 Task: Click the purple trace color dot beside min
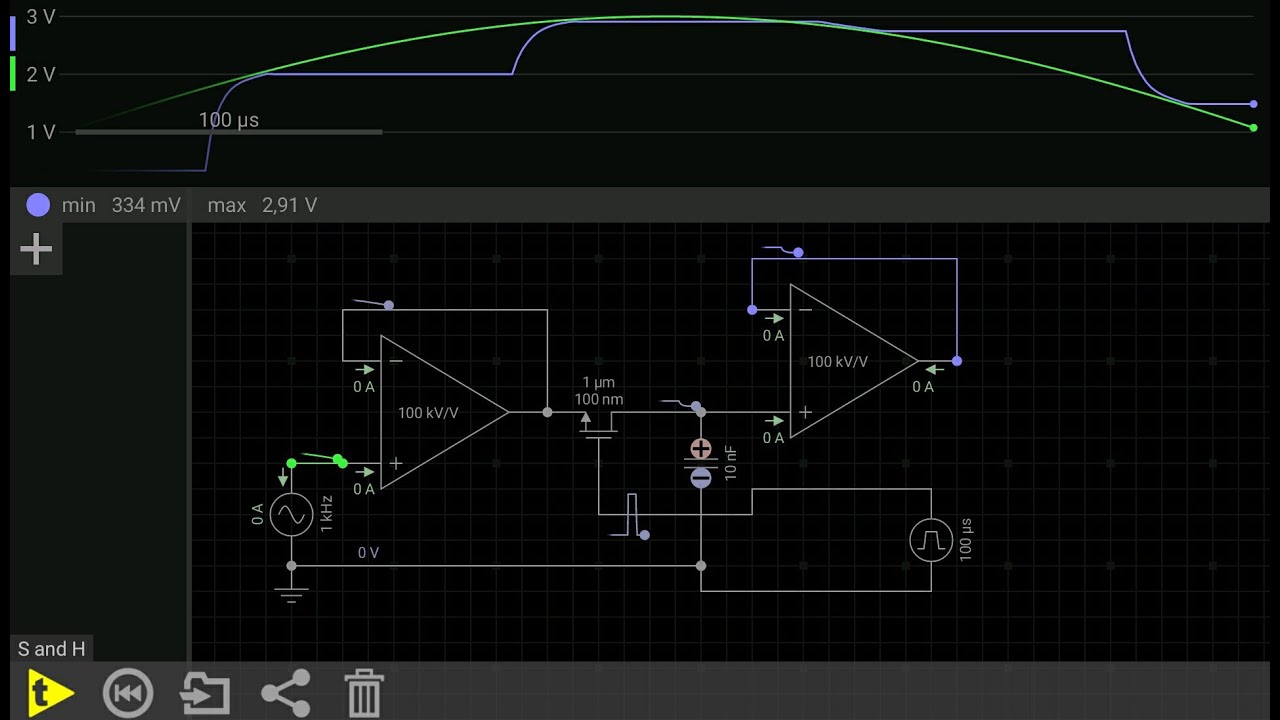coord(38,205)
